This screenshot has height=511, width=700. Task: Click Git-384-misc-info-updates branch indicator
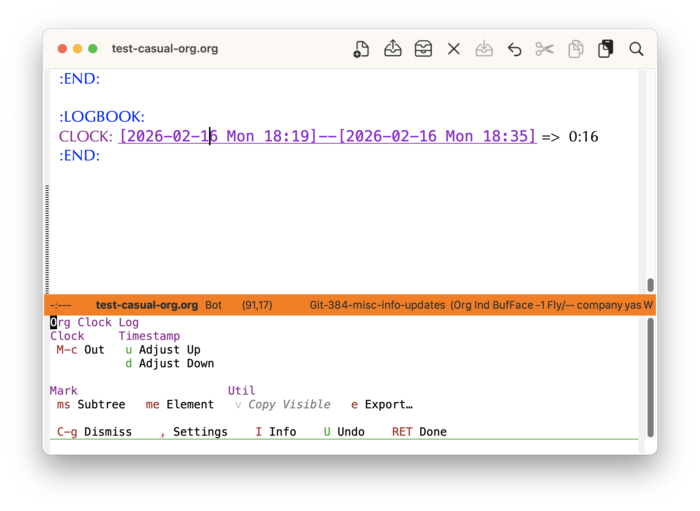pos(377,305)
